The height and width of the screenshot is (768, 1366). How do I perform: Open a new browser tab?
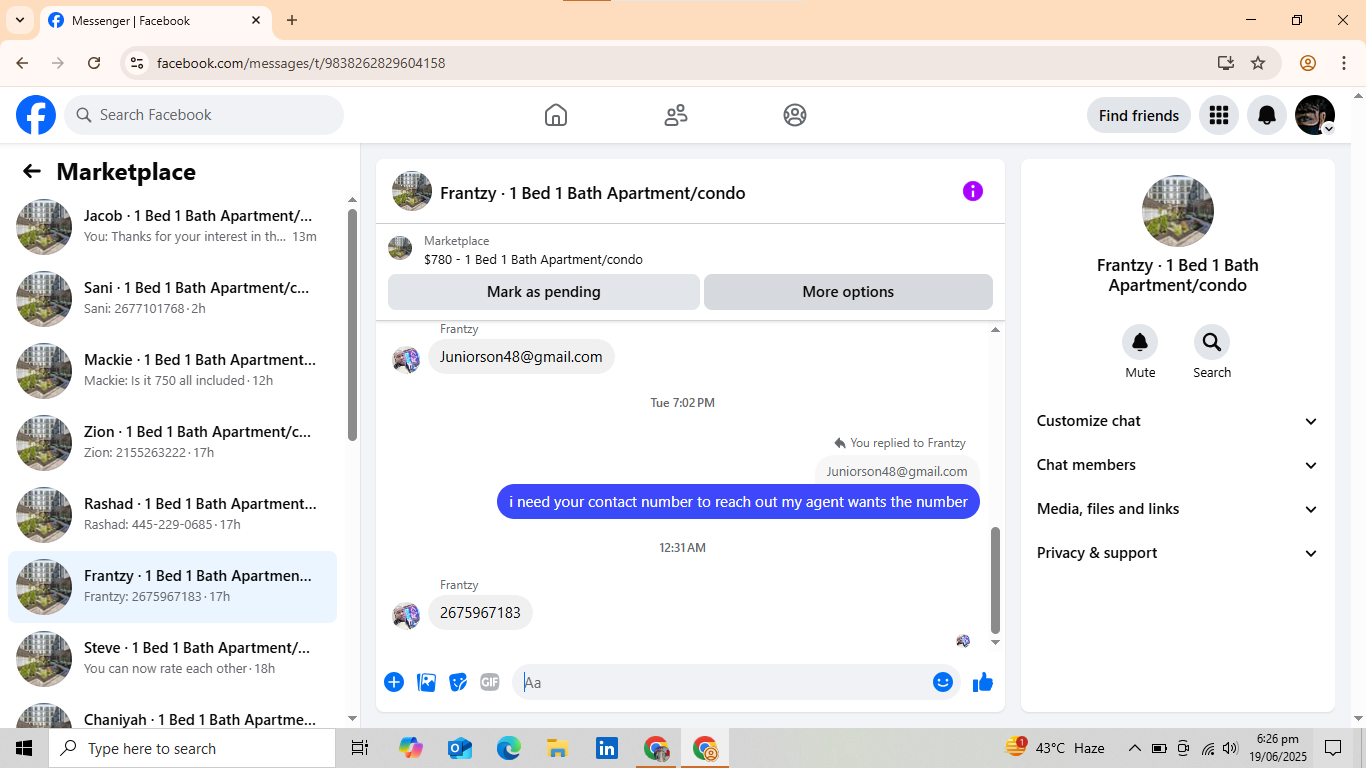point(292,20)
